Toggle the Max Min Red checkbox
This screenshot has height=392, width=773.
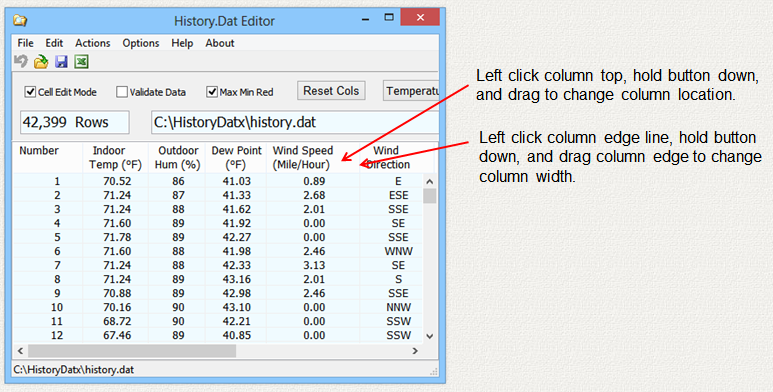(212, 92)
